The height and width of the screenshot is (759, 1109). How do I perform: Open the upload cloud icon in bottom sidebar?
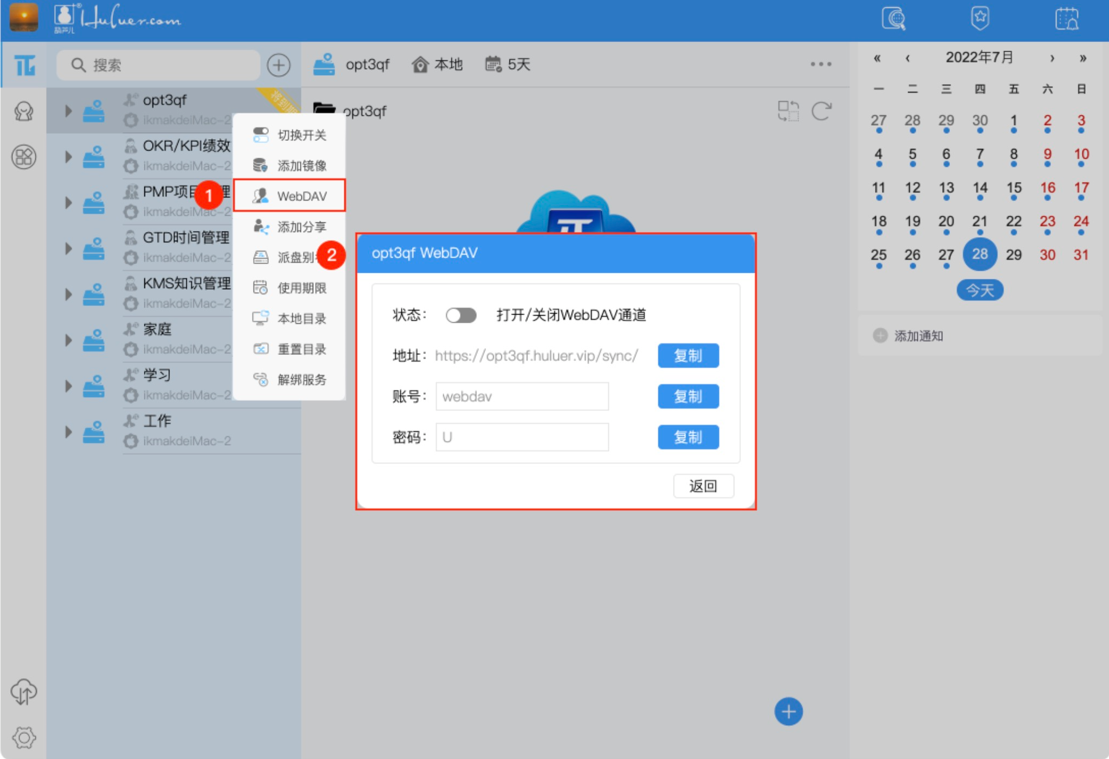[x=23, y=692]
